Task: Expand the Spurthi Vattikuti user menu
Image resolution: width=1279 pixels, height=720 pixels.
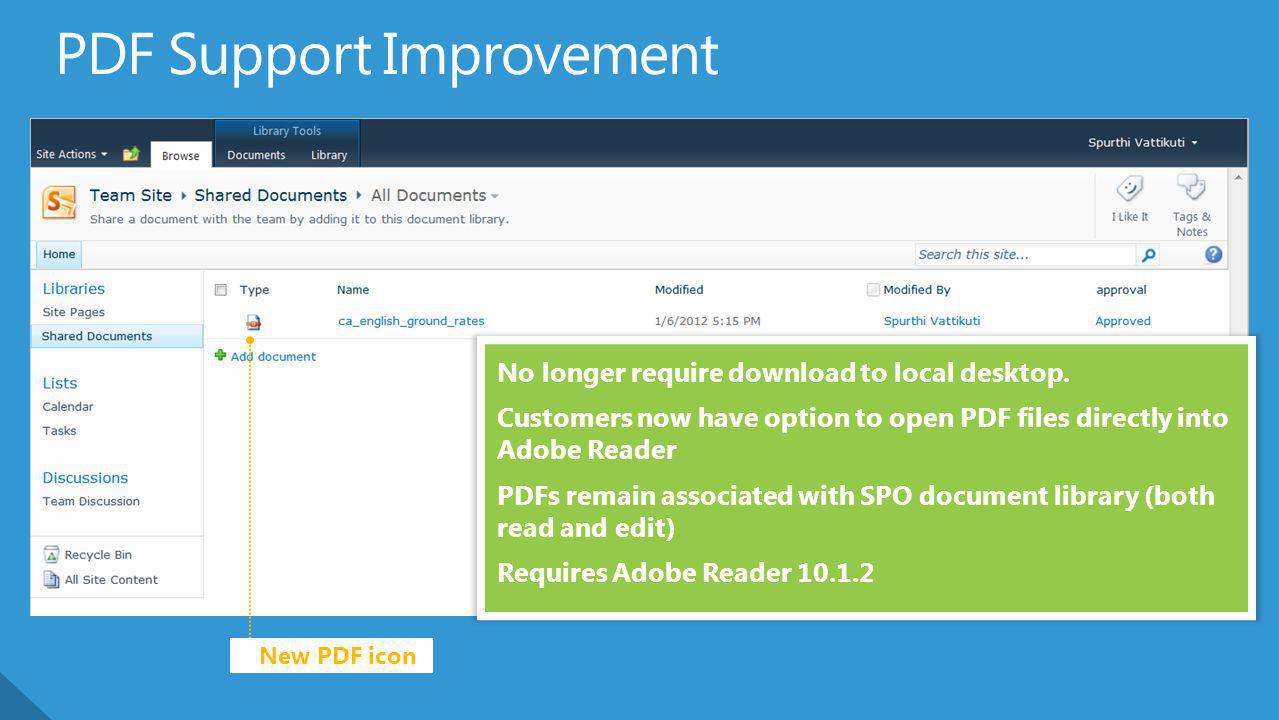Action: [1143, 143]
